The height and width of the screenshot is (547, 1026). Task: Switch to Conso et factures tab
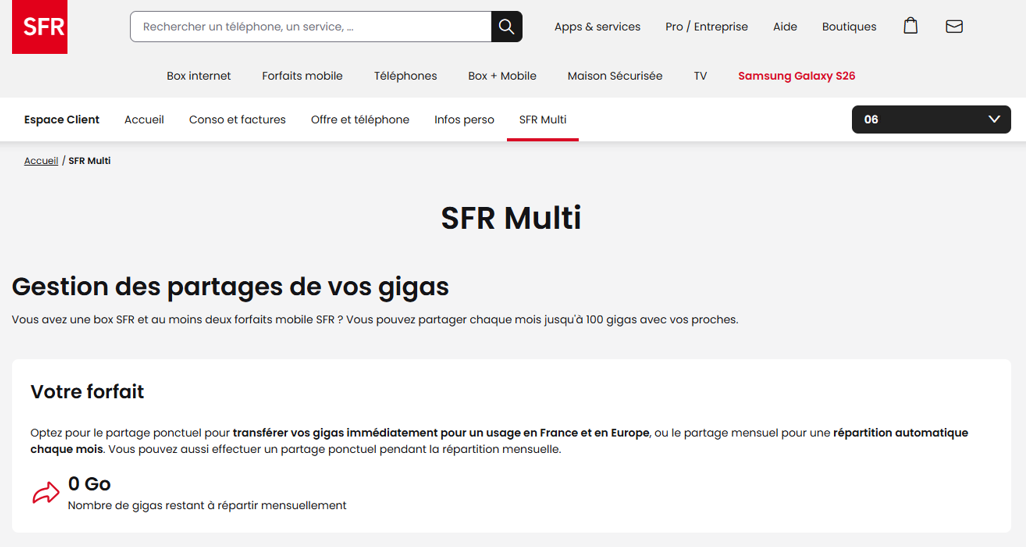238,120
